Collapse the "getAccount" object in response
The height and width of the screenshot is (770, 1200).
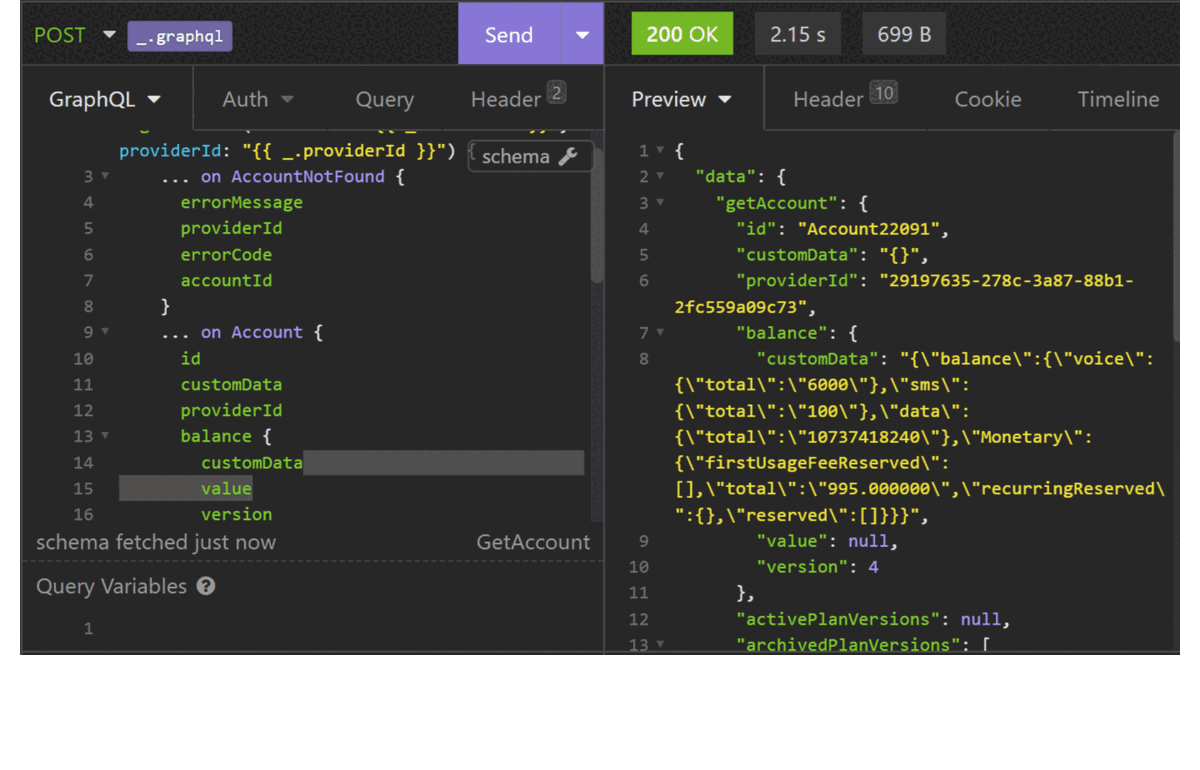click(660, 203)
